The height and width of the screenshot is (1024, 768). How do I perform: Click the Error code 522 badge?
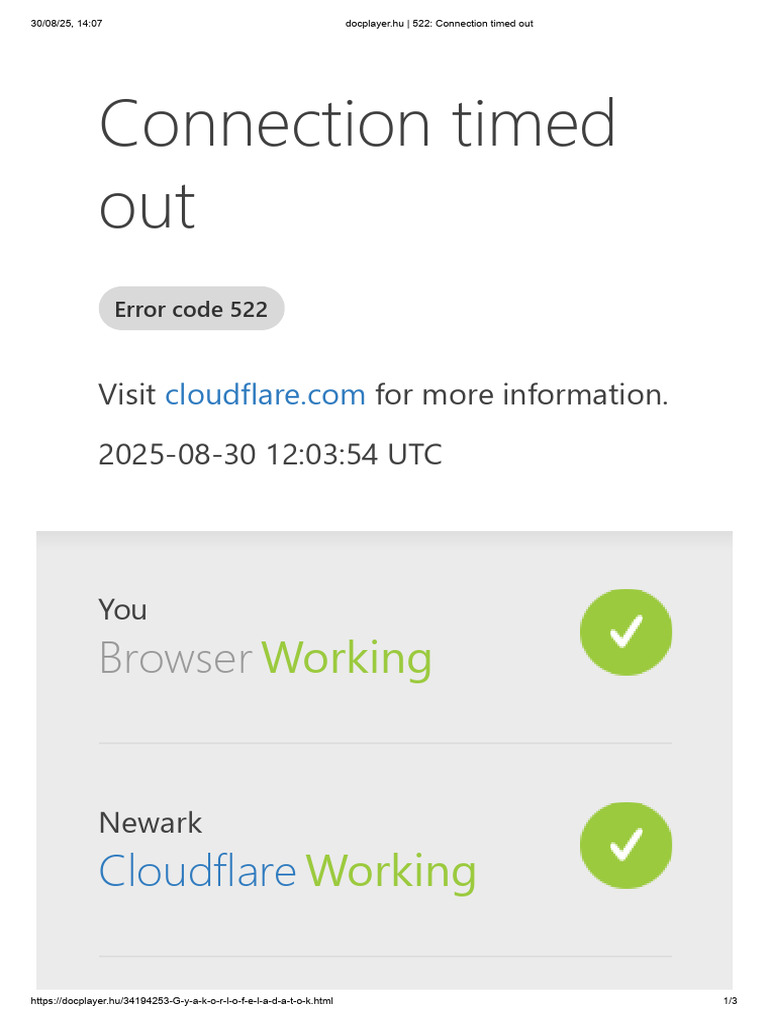tap(191, 309)
